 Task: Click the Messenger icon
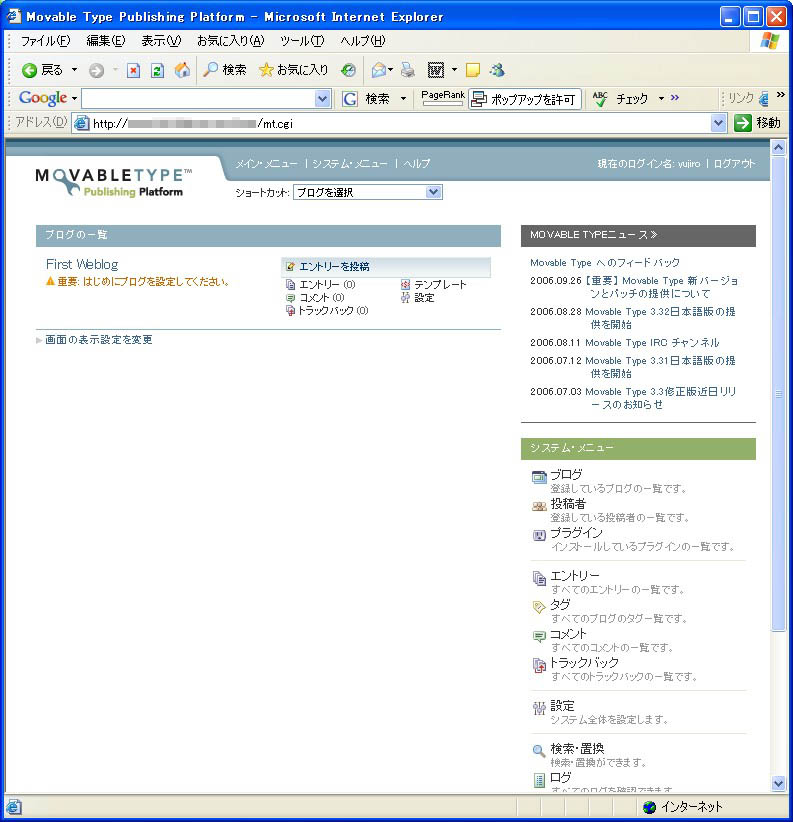(497, 70)
